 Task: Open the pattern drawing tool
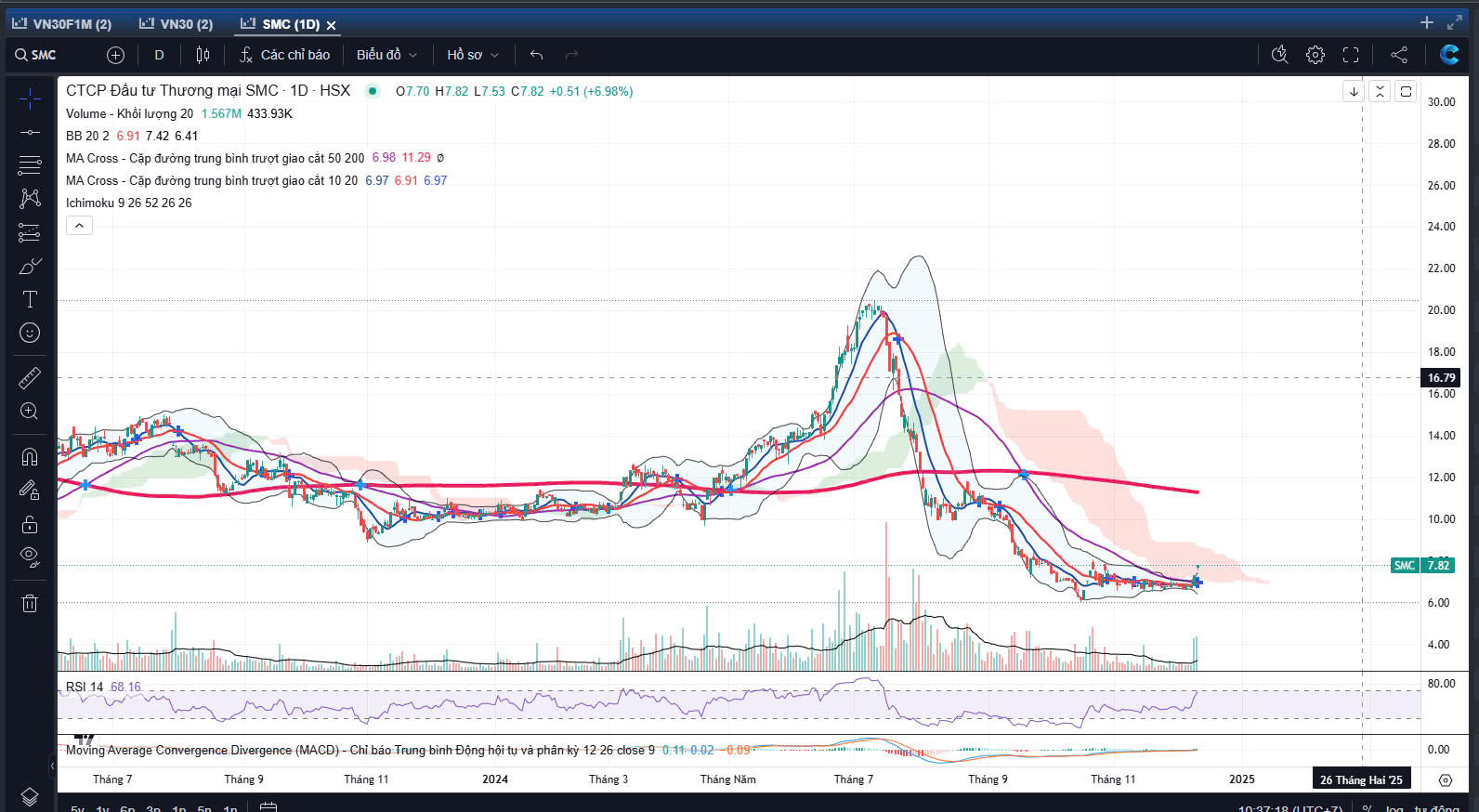point(30,198)
